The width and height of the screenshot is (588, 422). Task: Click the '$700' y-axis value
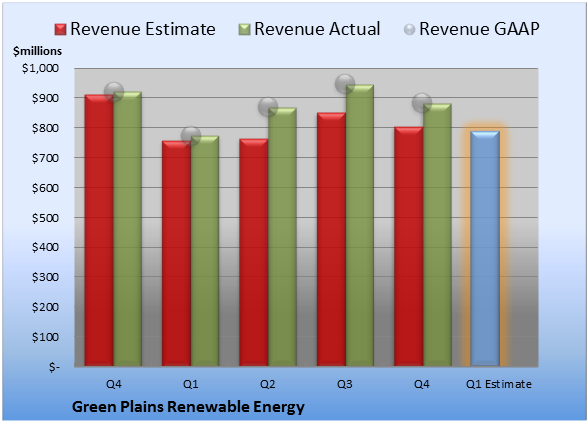click(x=45, y=158)
